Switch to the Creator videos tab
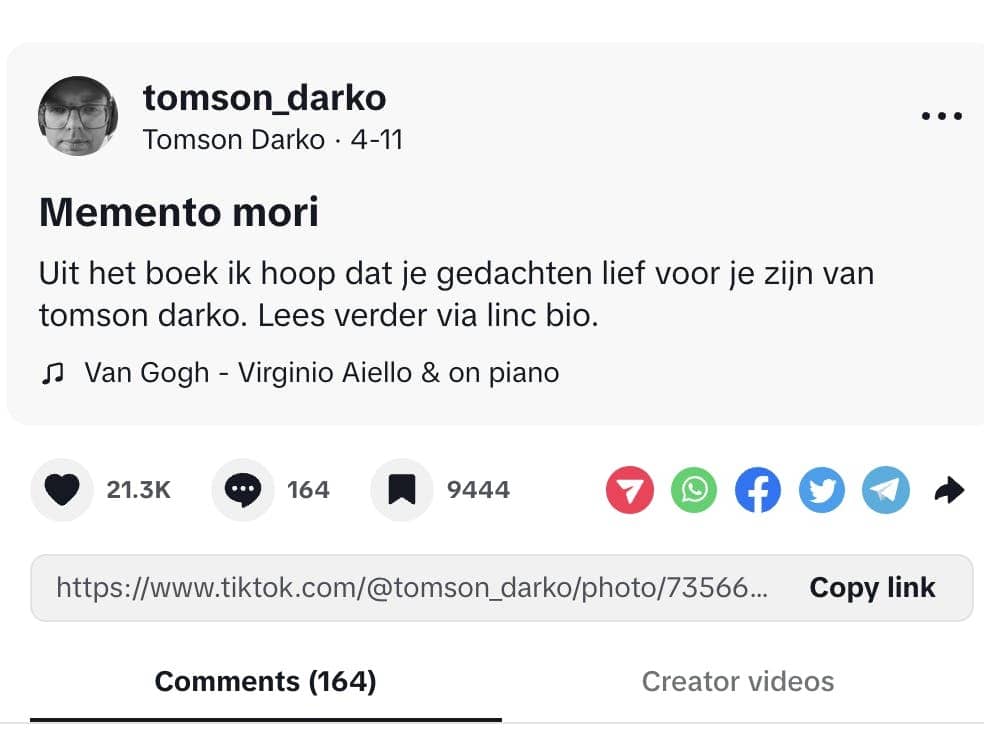This screenshot has height=737, width=984. (737, 682)
